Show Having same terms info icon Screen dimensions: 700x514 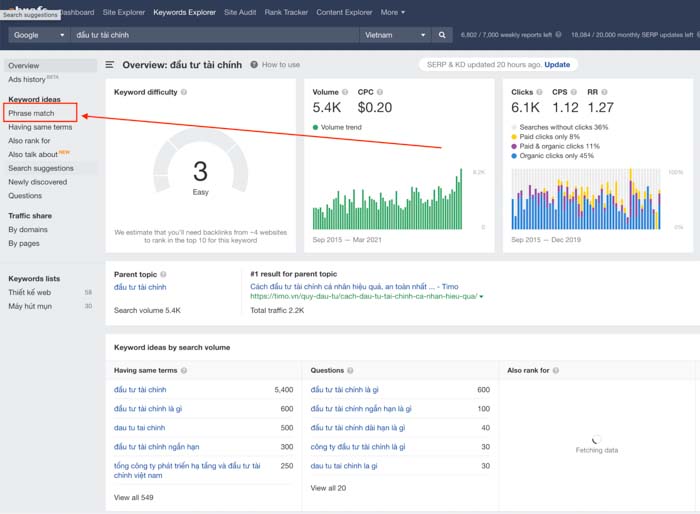184,370
